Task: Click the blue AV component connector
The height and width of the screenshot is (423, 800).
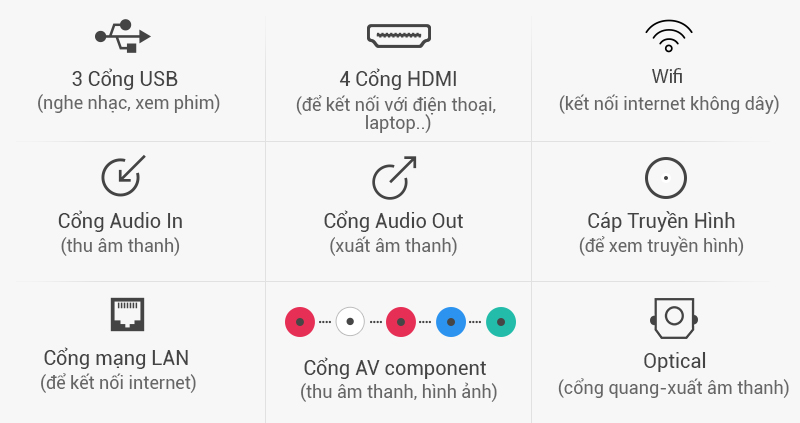Action: point(451,322)
